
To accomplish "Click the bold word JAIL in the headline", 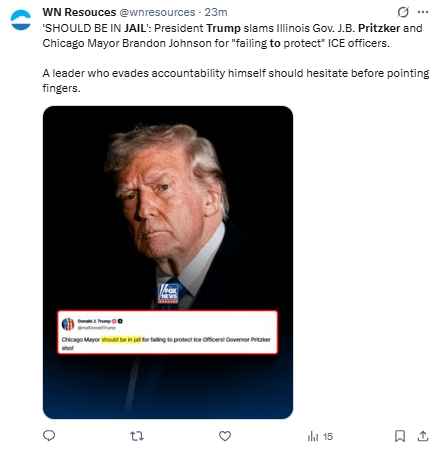I will click(136, 28).
